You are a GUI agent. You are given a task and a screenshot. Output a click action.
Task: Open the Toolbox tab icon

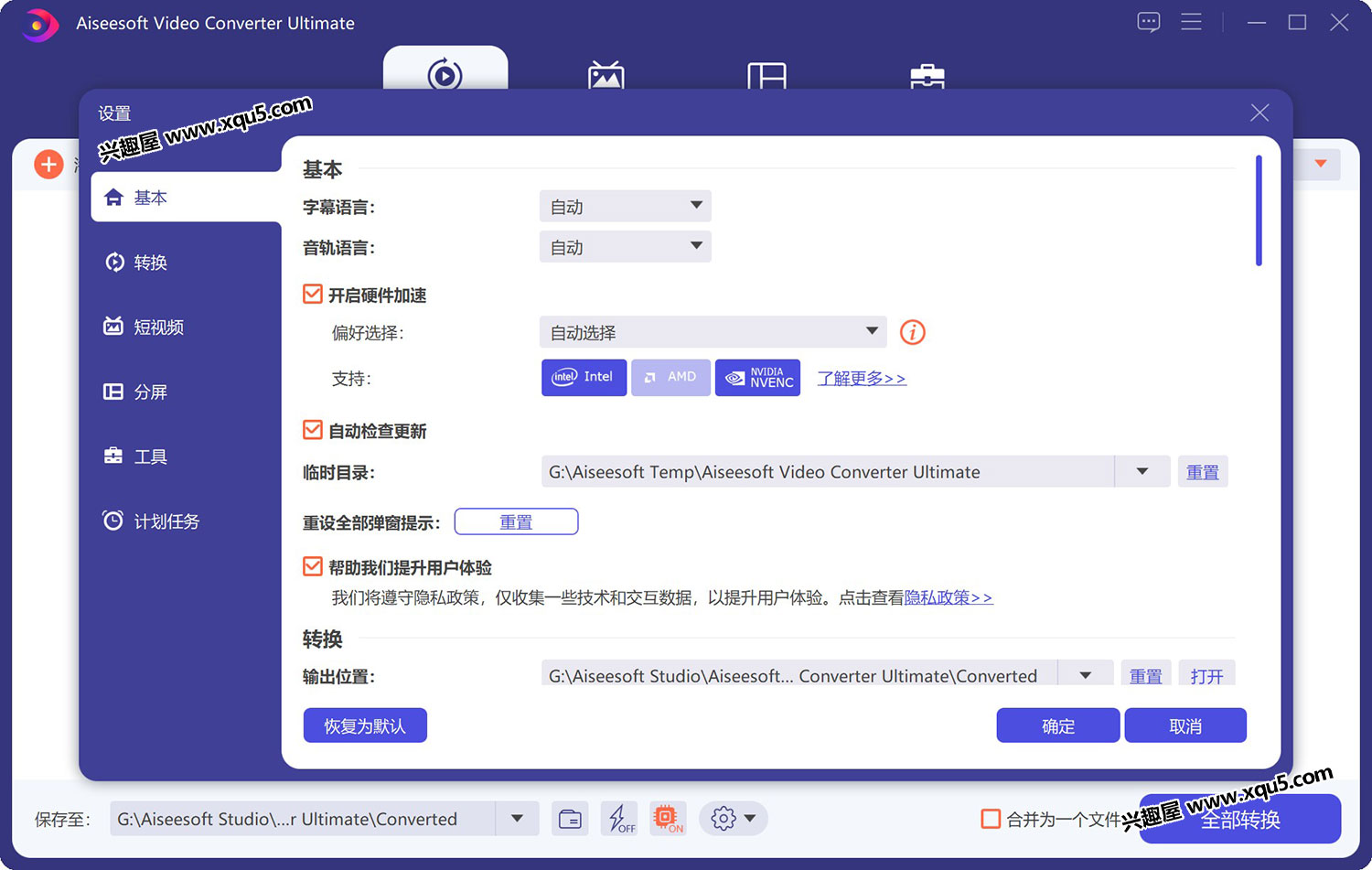click(x=927, y=76)
